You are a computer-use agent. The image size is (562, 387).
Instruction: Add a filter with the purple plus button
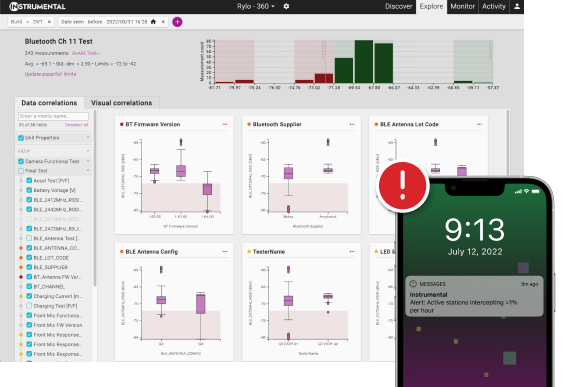177,22
